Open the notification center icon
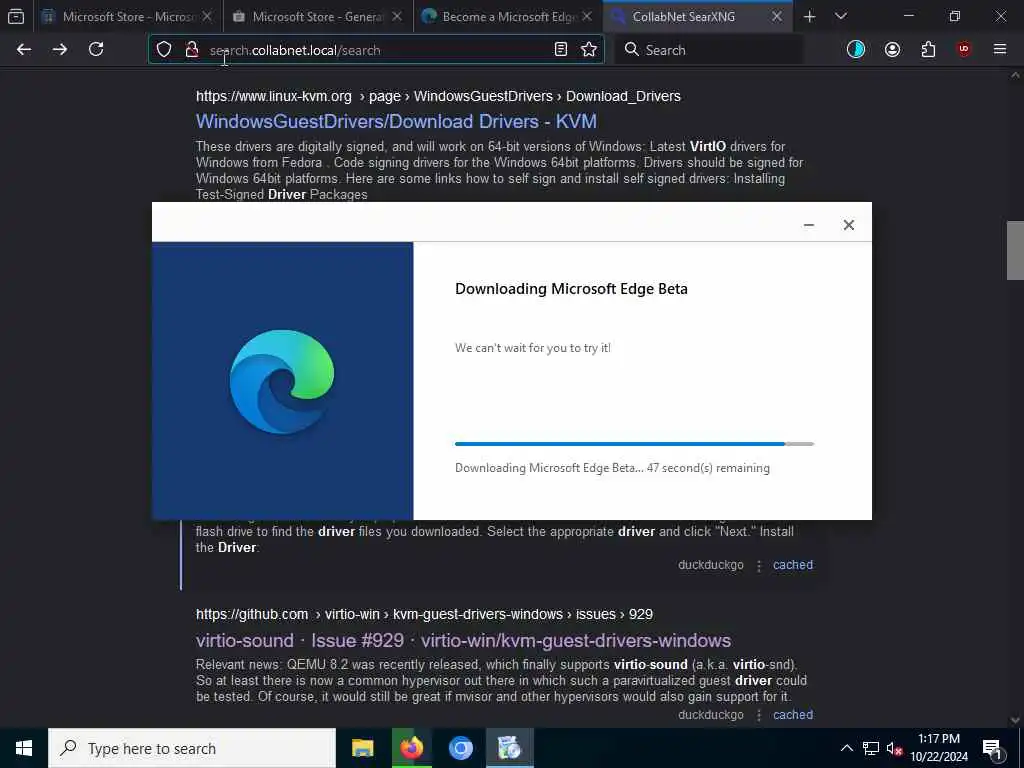The image size is (1024, 768). click(992, 748)
